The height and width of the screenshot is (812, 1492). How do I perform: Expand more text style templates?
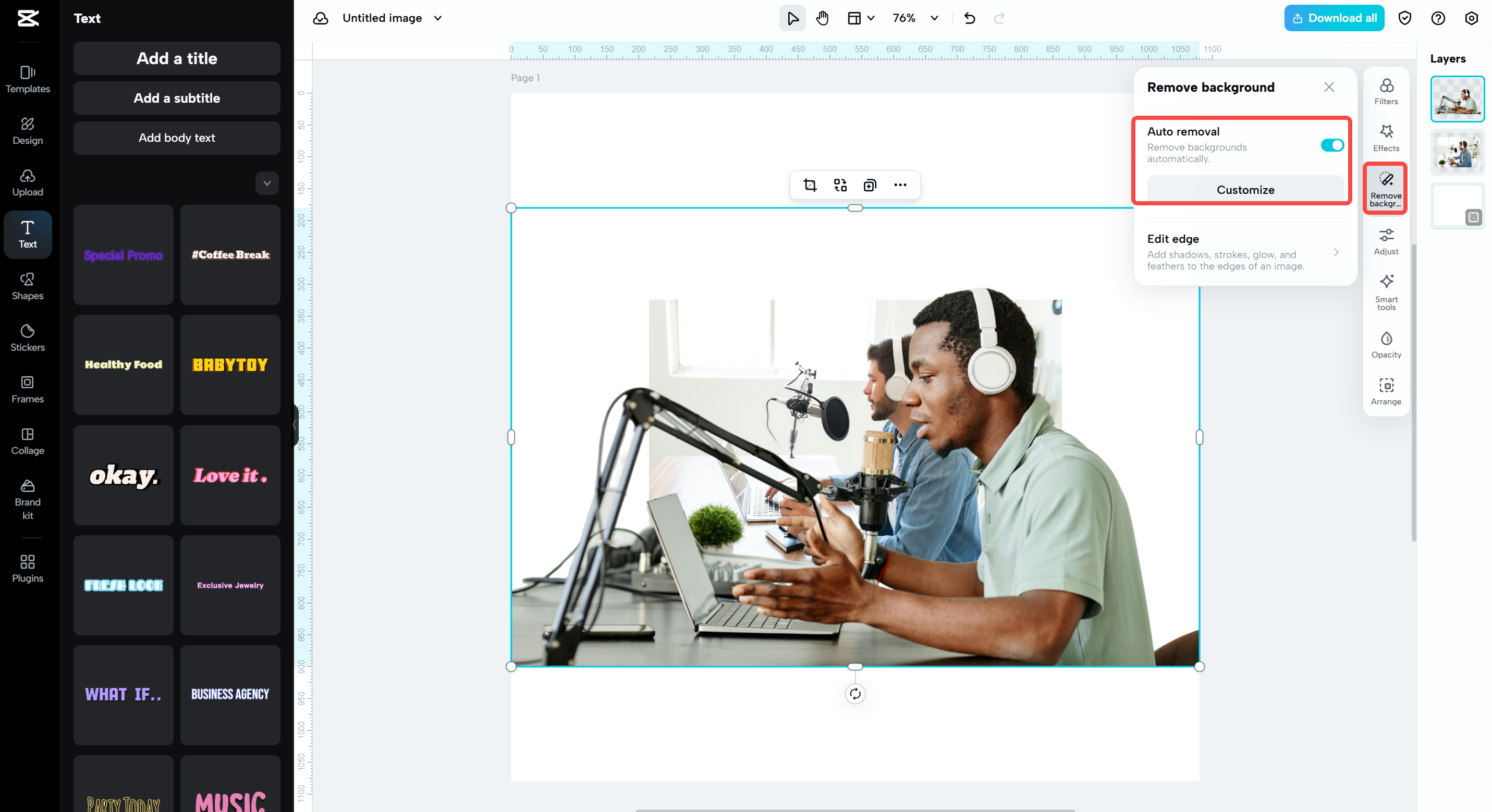tap(266, 183)
